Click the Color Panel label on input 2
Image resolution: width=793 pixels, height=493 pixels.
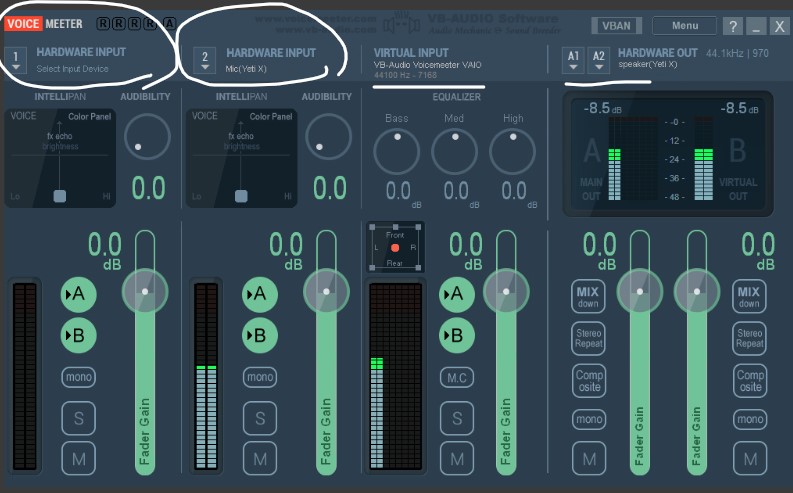click(x=271, y=116)
